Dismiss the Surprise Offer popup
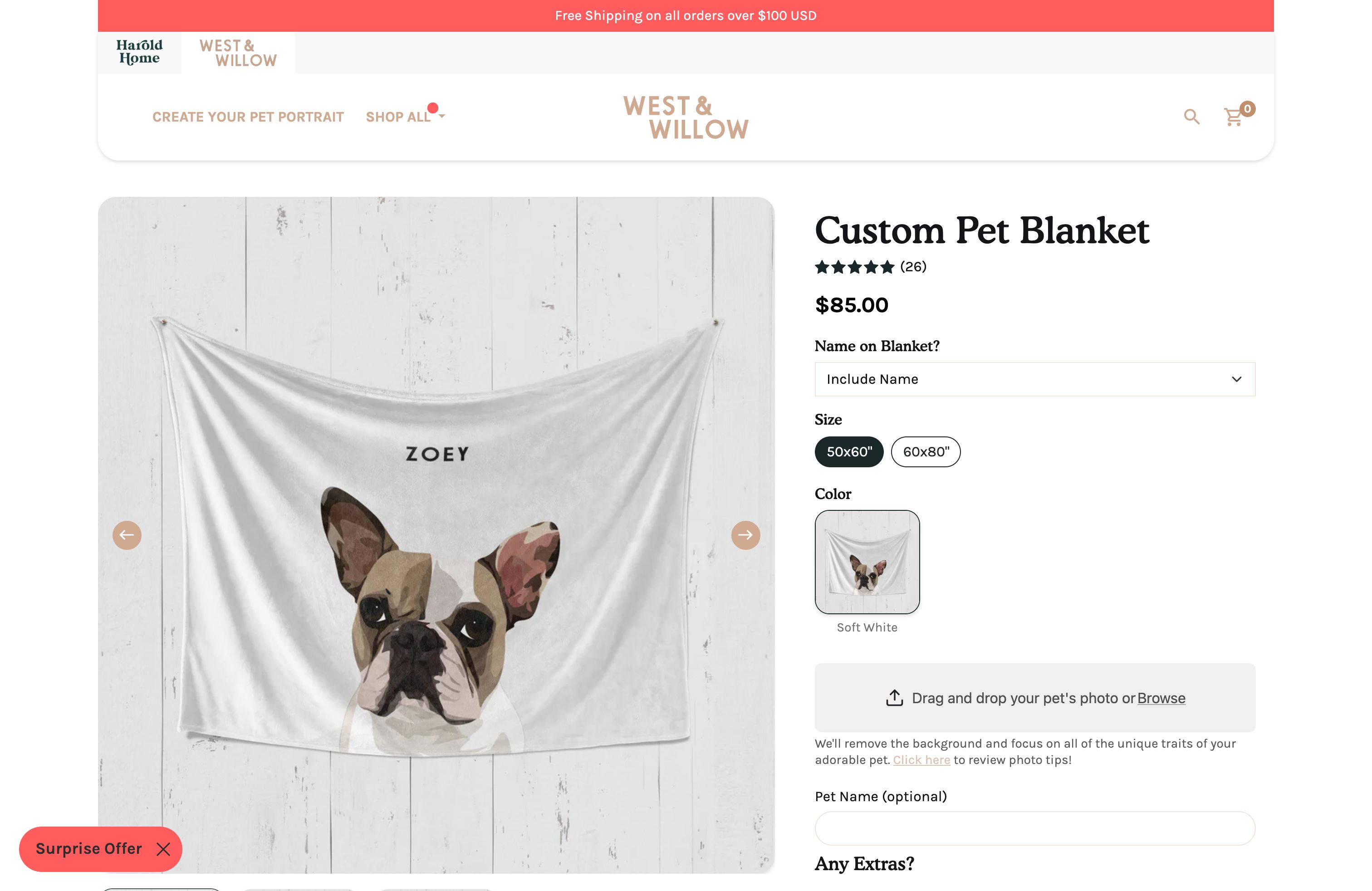 click(x=164, y=849)
